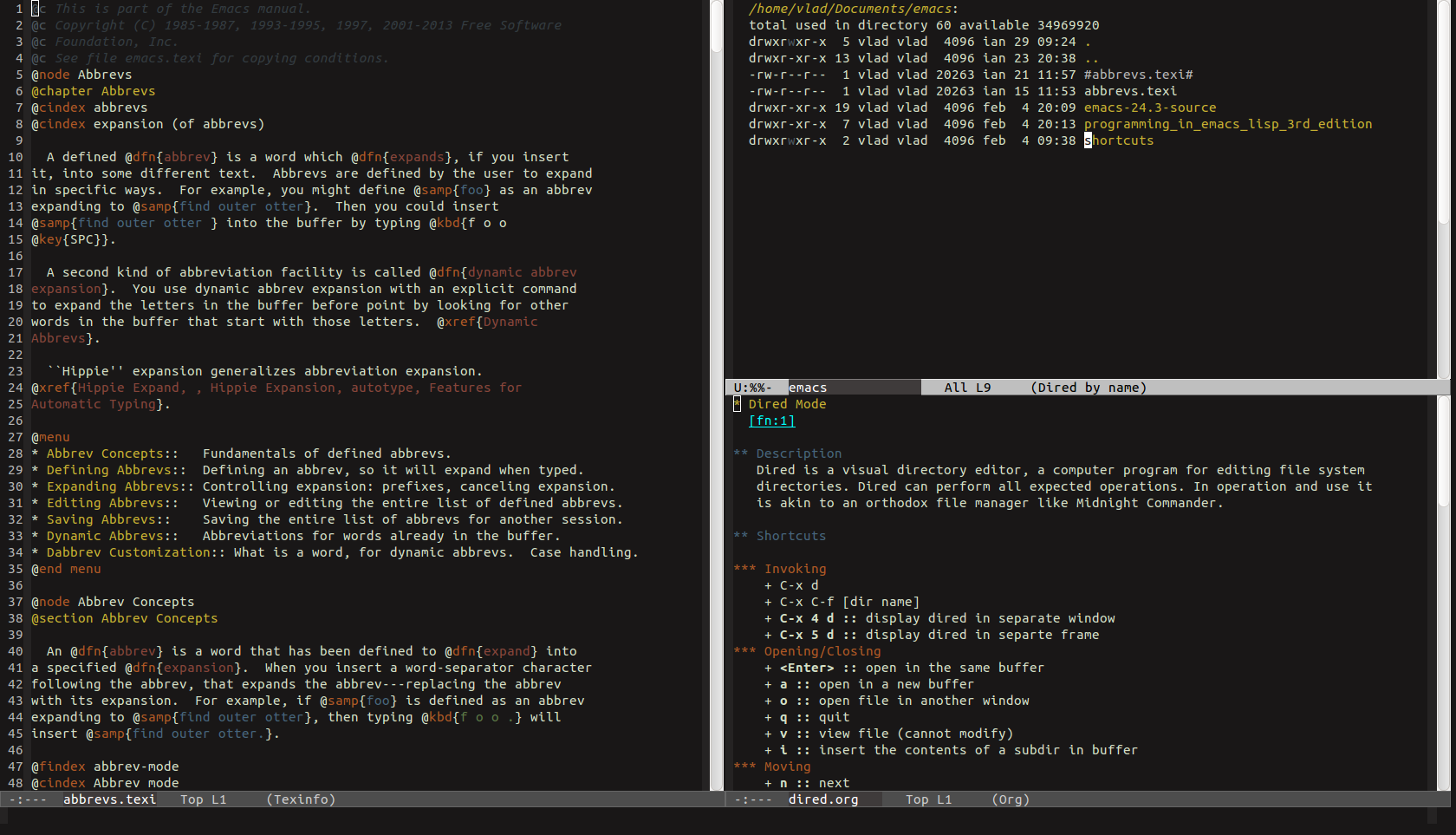This screenshot has width=1456, height=835.
Task: Click the '@end menu' line
Action: [x=66, y=569]
